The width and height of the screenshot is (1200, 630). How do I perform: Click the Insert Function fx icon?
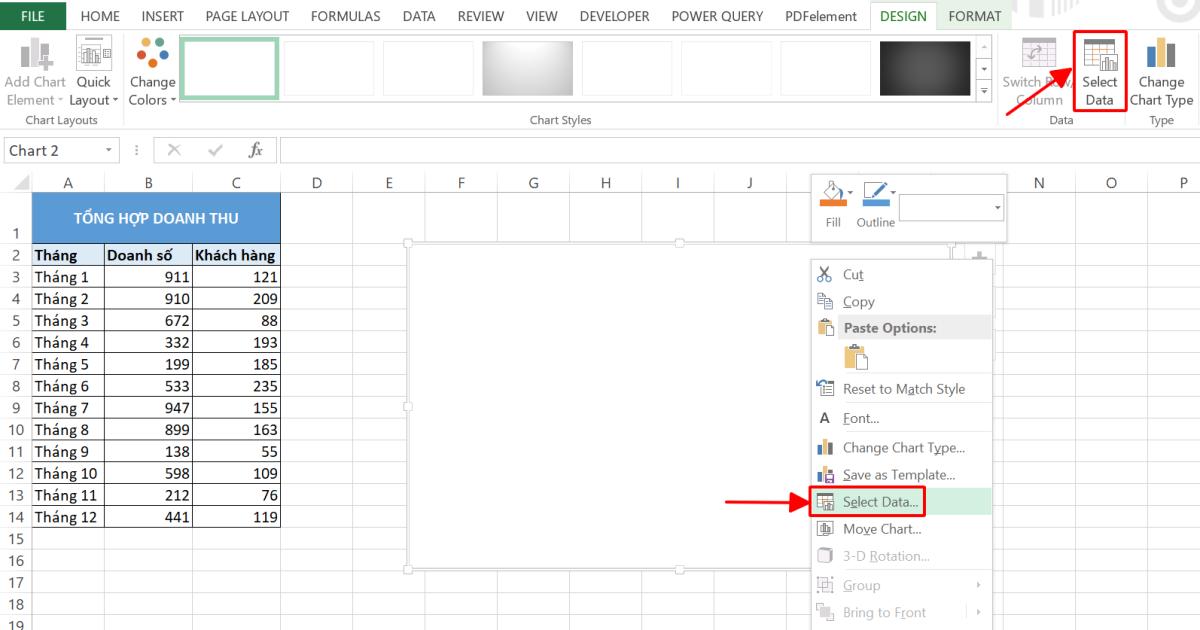[x=254, y=150]
